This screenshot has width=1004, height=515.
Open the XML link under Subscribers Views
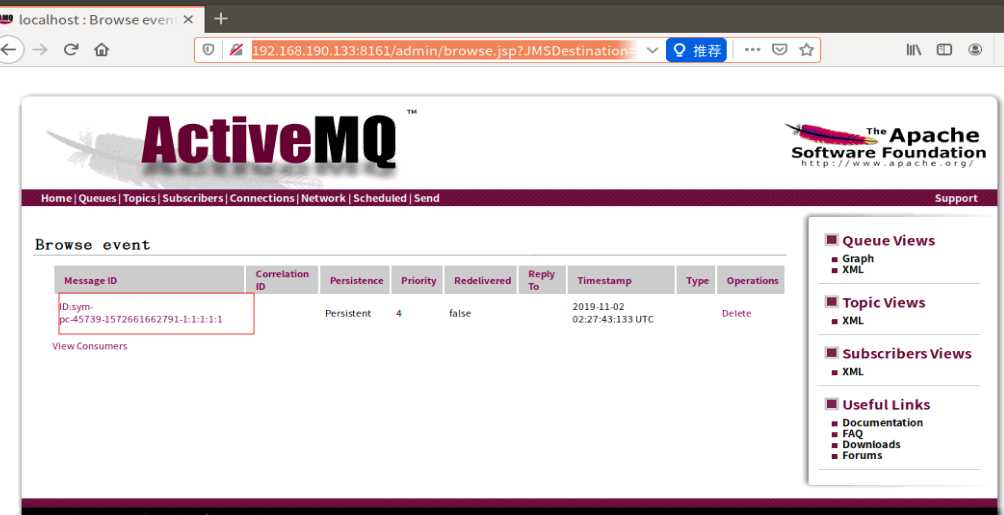coord(853,372)
